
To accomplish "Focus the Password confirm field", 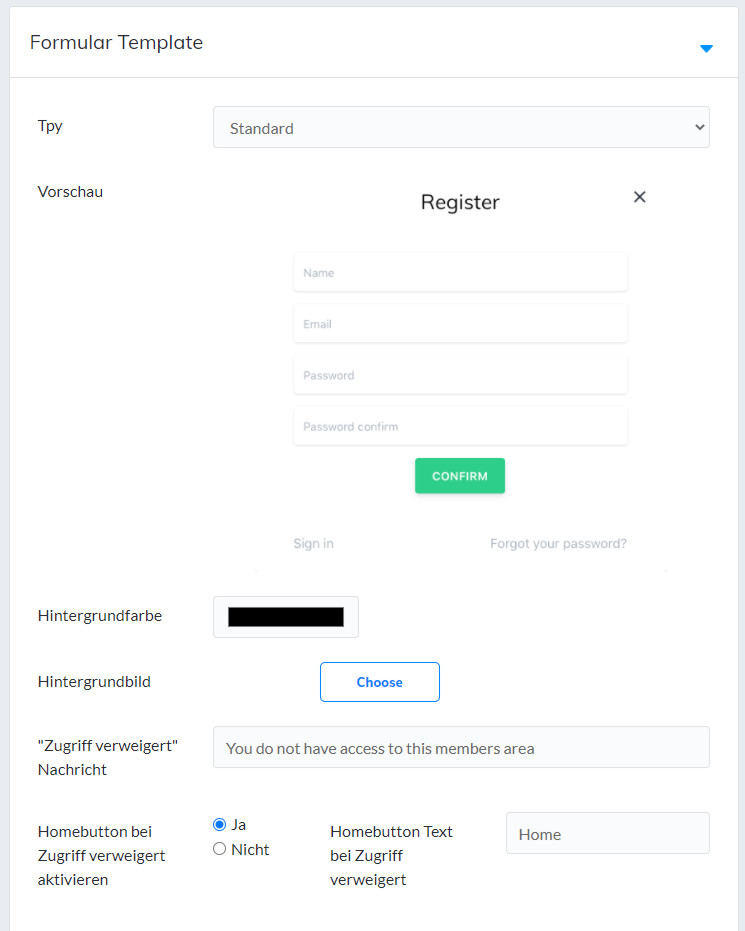I will 460,427.
